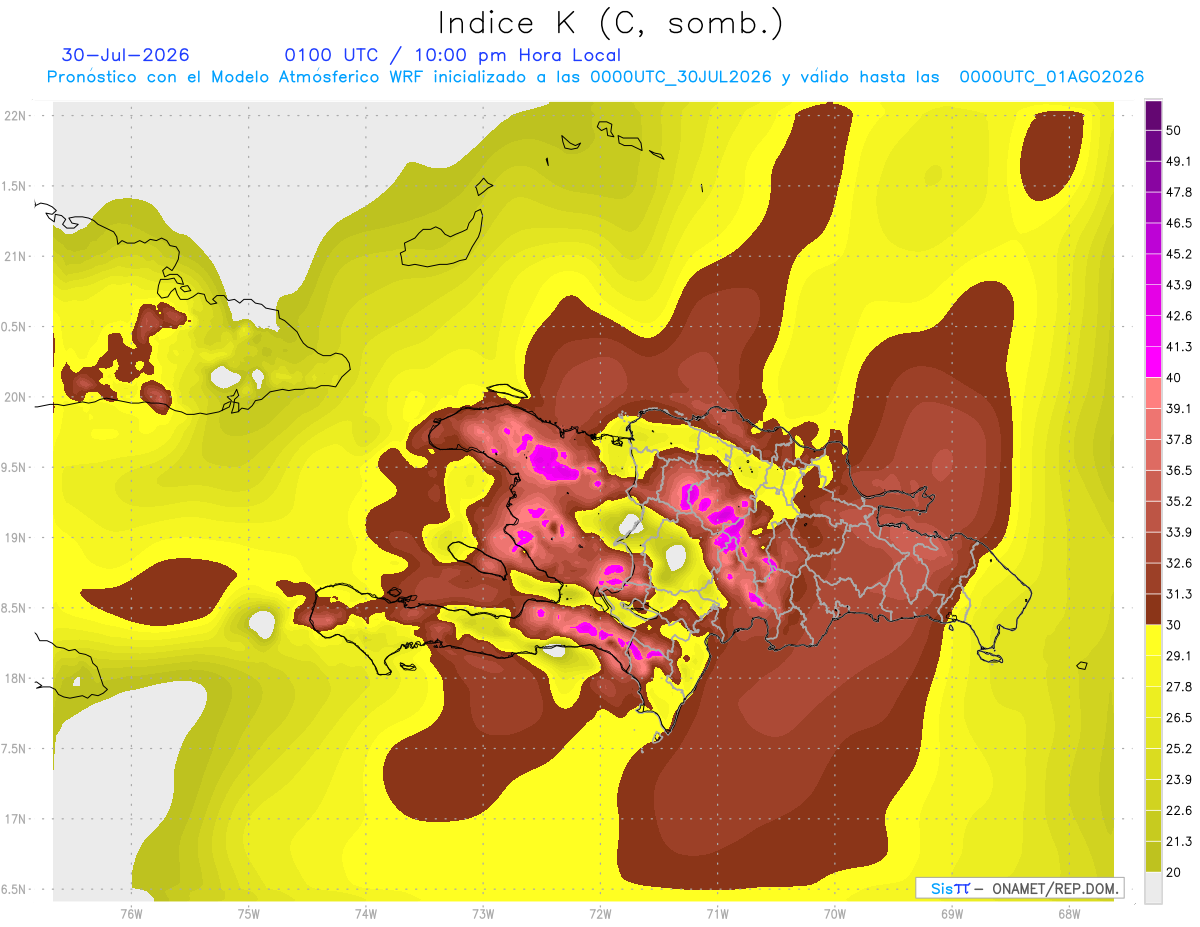Click the "19N" latitude label
This screenshot has height=927, width=1200.
16,538
